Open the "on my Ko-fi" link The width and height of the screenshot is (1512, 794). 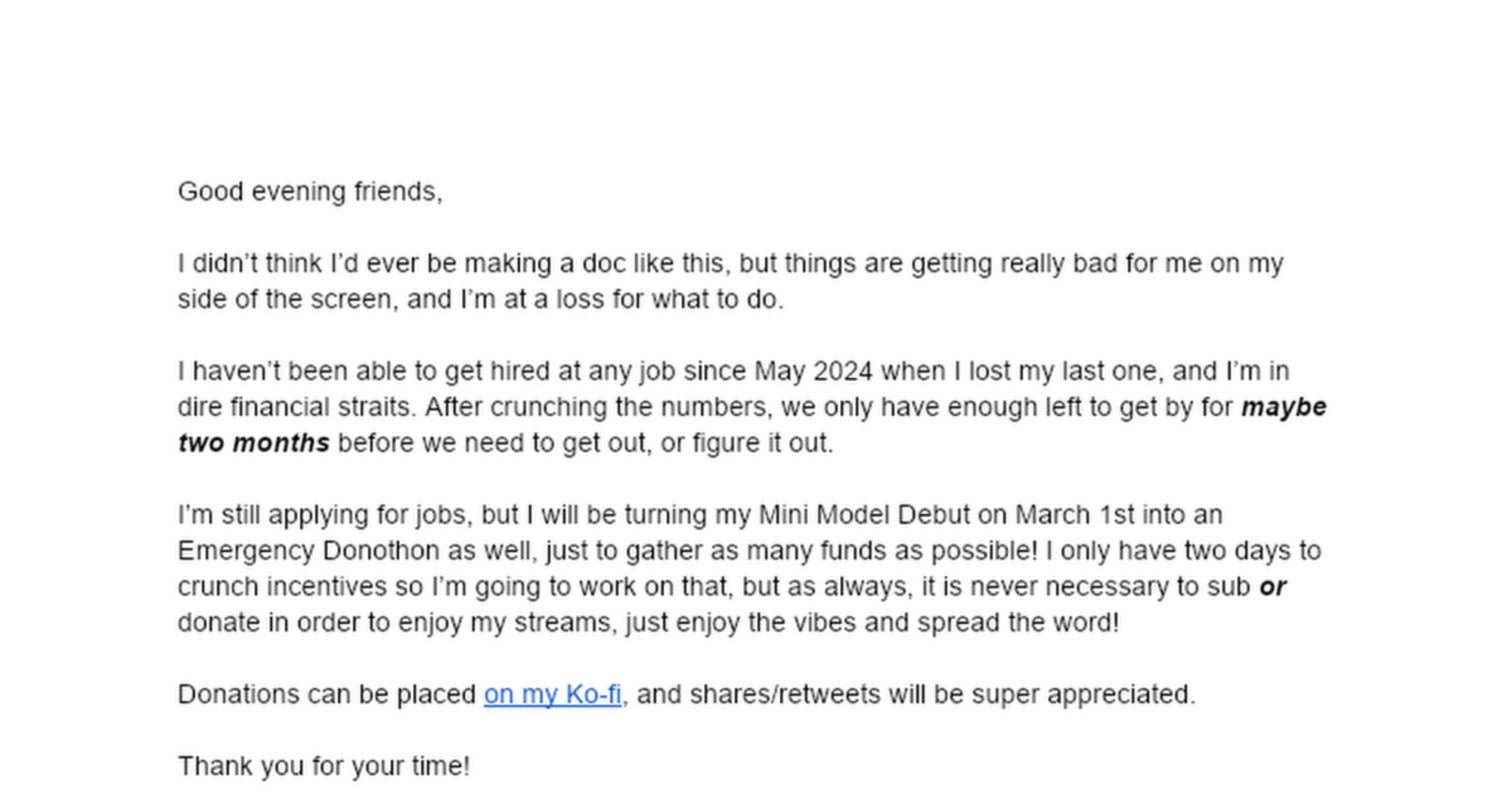[x=552, y=694]
